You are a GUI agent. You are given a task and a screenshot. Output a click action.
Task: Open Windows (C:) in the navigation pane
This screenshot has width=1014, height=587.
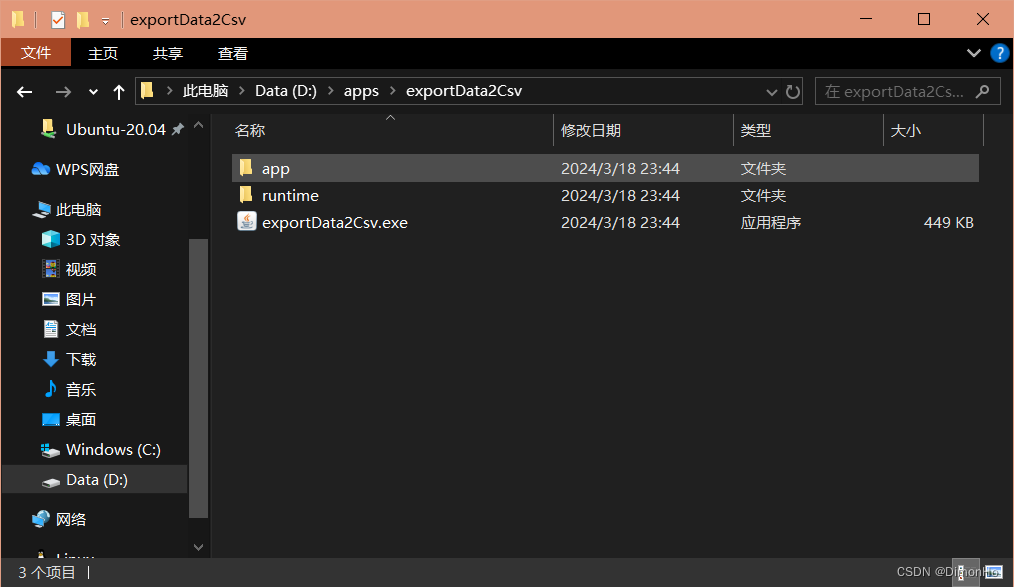[113, 449]
